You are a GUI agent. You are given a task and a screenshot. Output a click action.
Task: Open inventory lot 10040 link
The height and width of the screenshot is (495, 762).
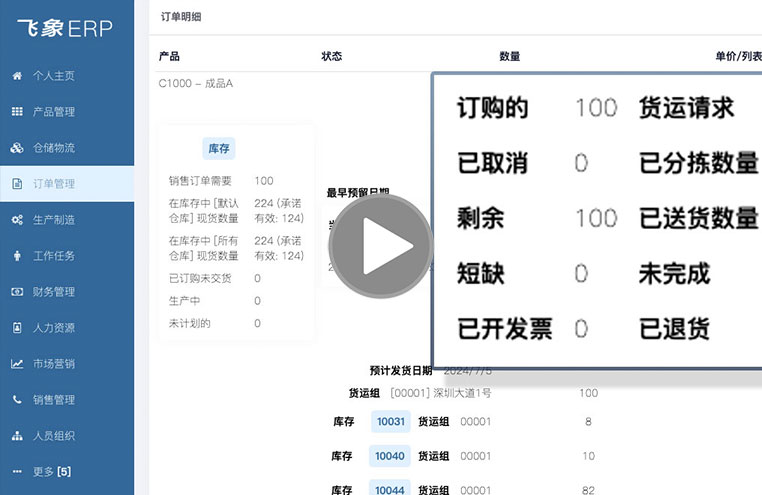click(x=390, y=456)
